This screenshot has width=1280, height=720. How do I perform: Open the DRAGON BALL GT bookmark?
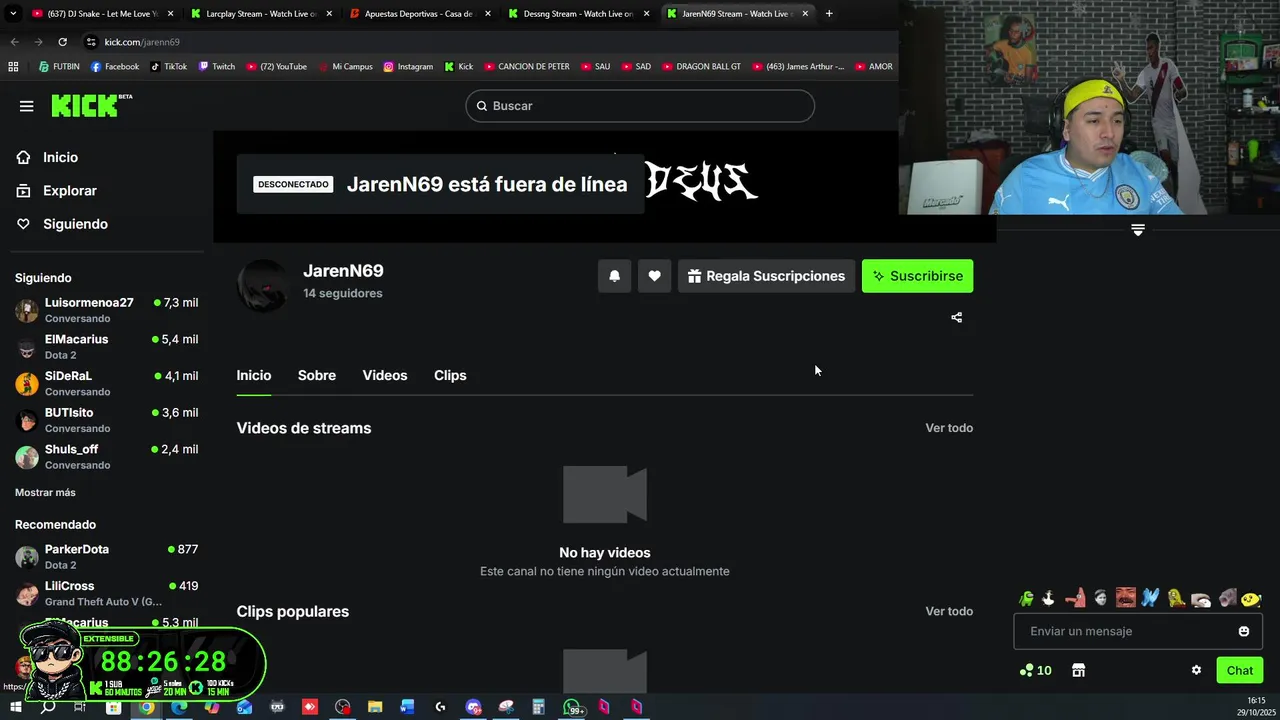[701, 67]
